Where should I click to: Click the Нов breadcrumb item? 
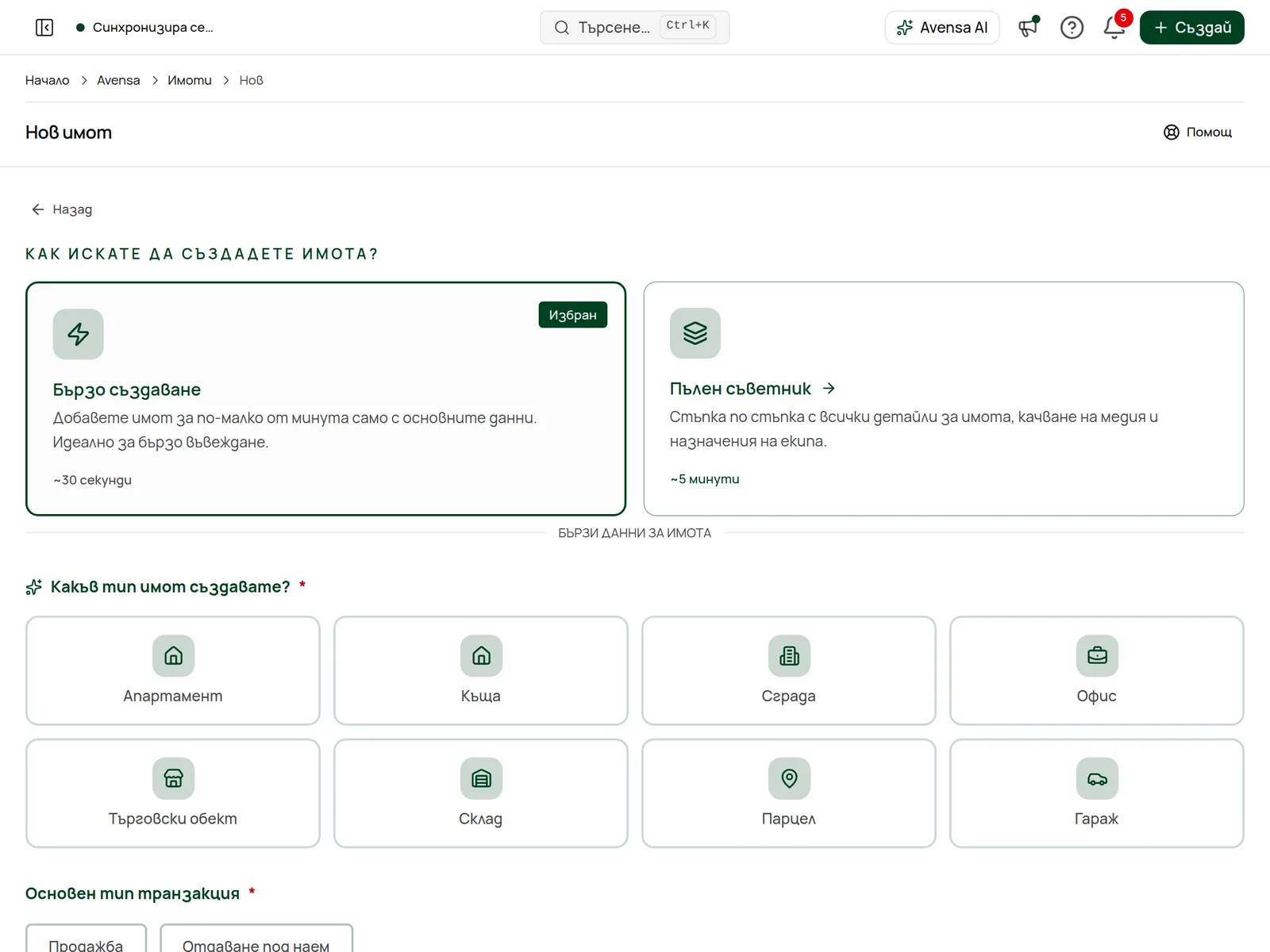point(252,80)
